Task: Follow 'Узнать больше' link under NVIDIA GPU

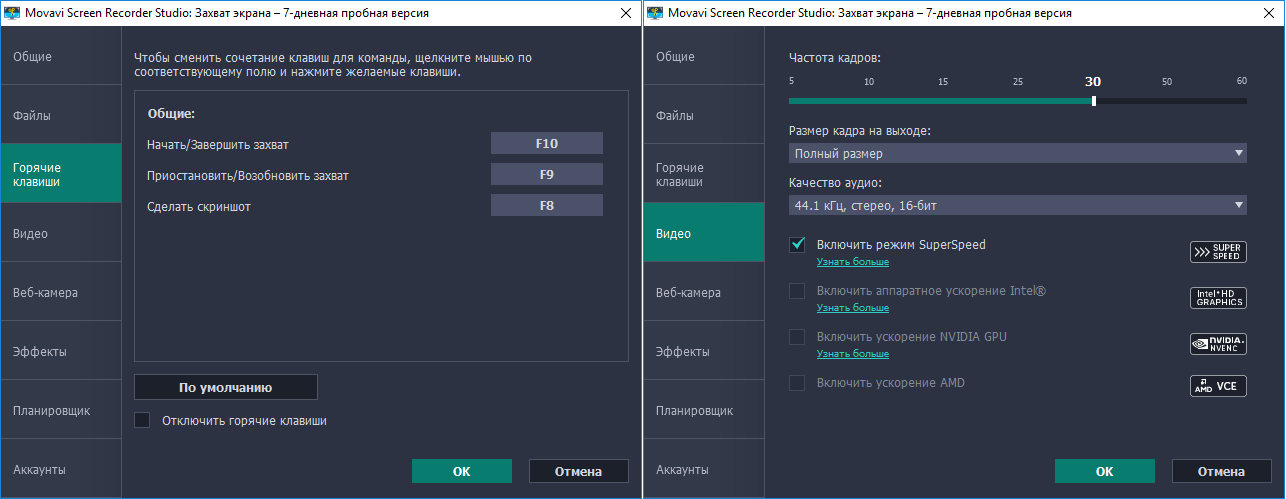Action: pyautogui.click(x=853, y=354)
